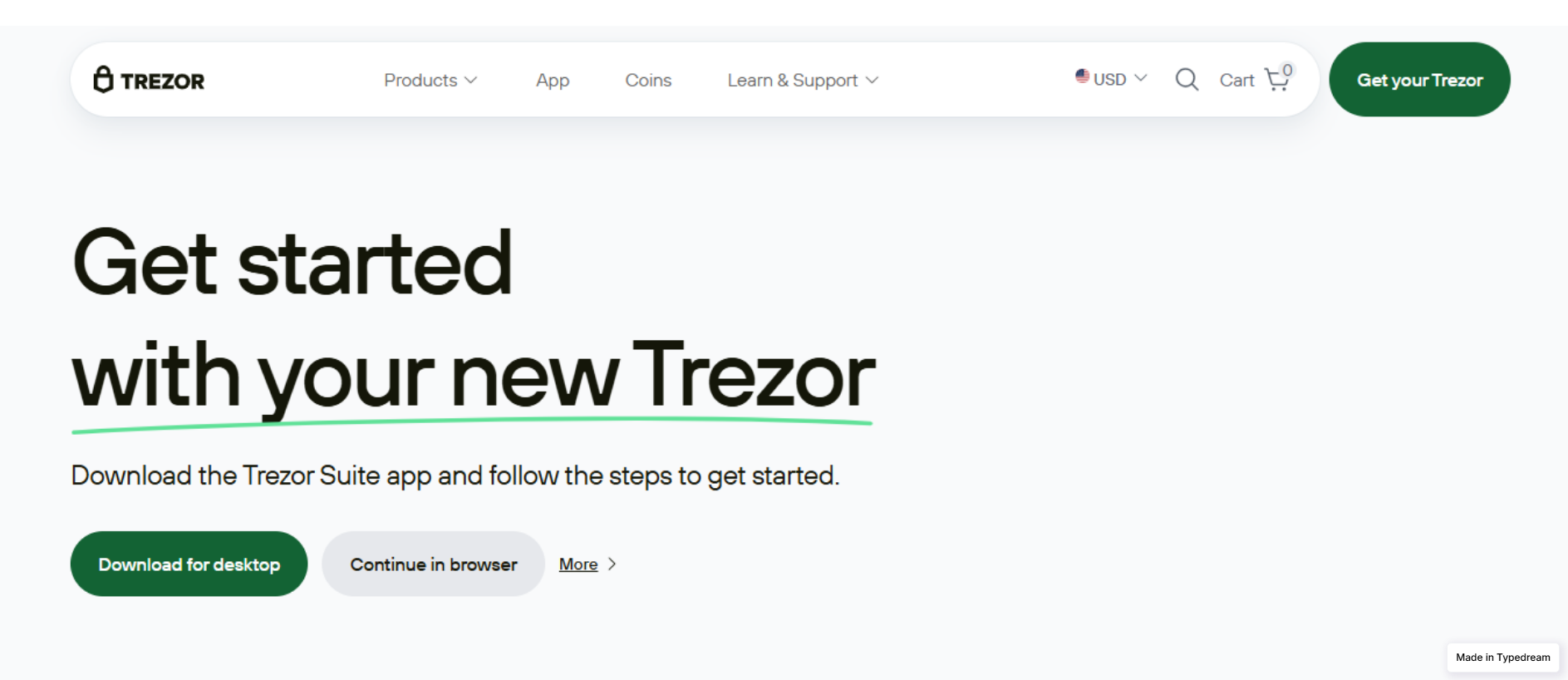
Task: Click the Cart text label
Action: pos(1236,80)
